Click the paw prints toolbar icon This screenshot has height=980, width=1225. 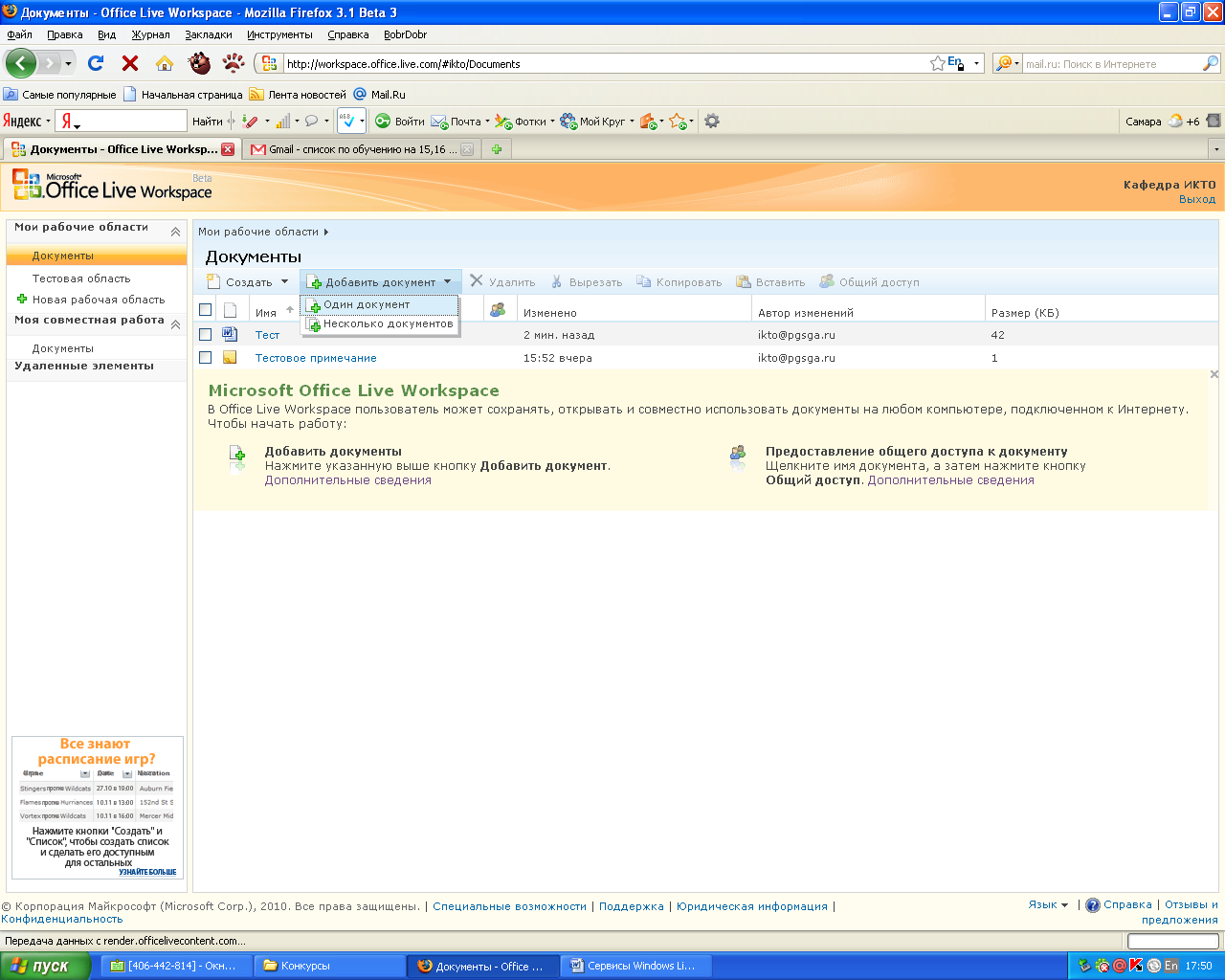tap(234, 63)
